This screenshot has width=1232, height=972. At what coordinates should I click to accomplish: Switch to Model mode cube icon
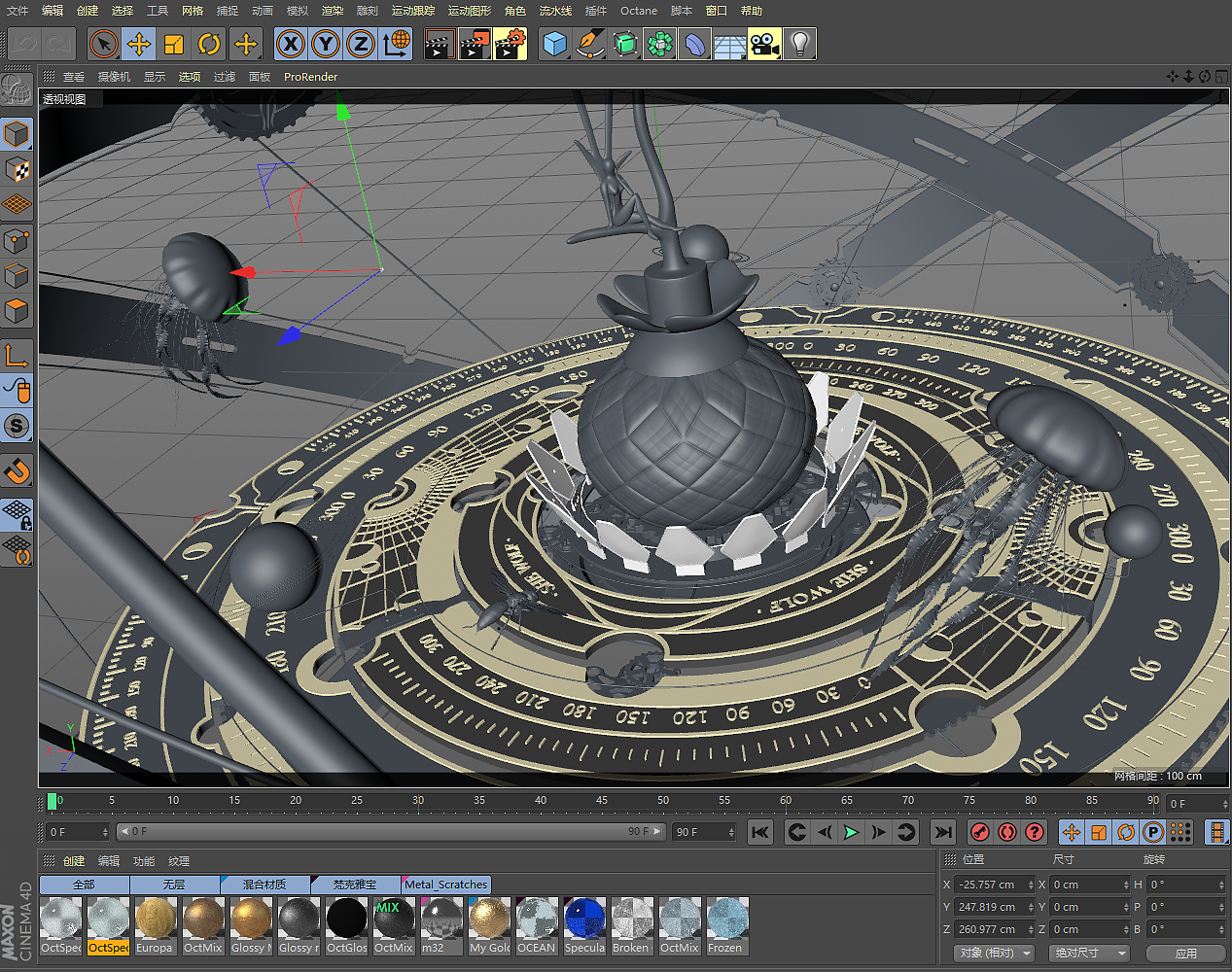(x=17, y=134)
